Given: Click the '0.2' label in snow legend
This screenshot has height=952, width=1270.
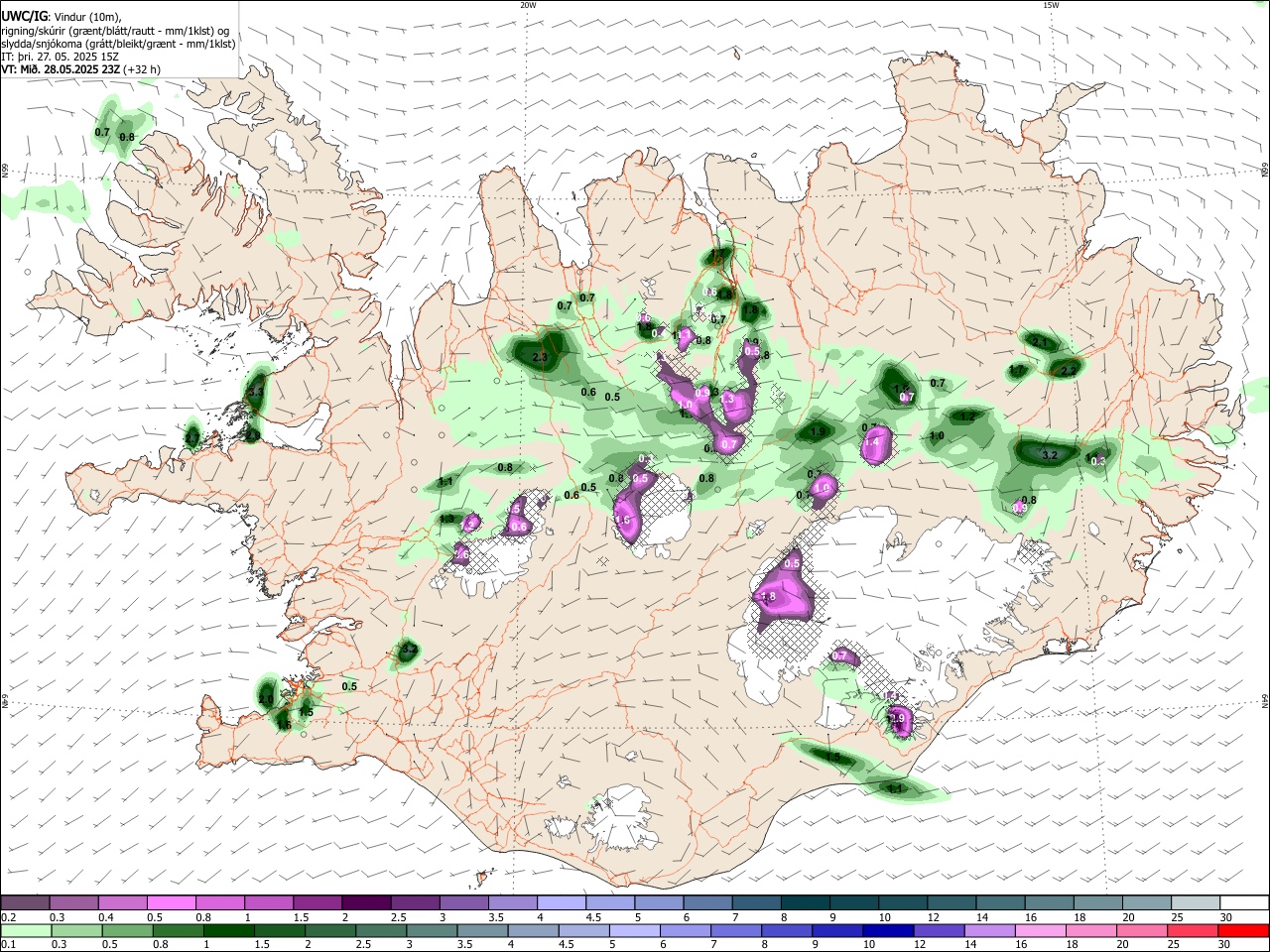Looking at the screenshot, I should [x=7, y=917].
